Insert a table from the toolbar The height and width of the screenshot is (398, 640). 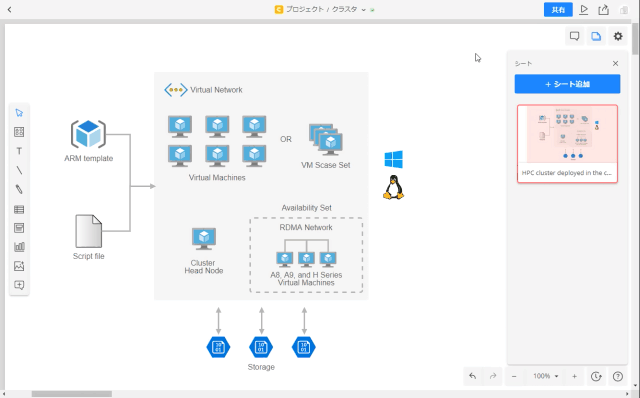[19, 209]
